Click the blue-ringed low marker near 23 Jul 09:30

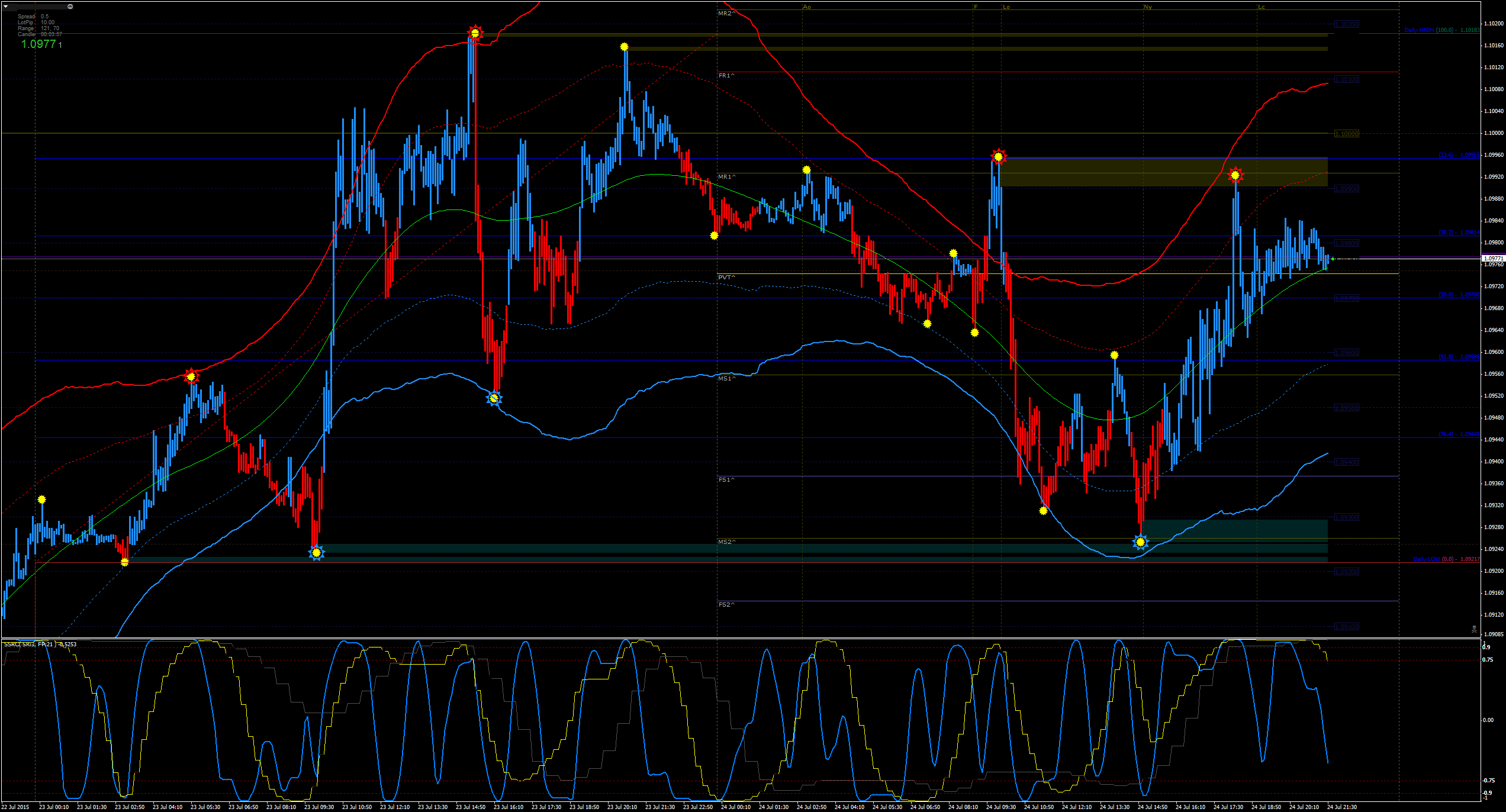click(316, 553)
